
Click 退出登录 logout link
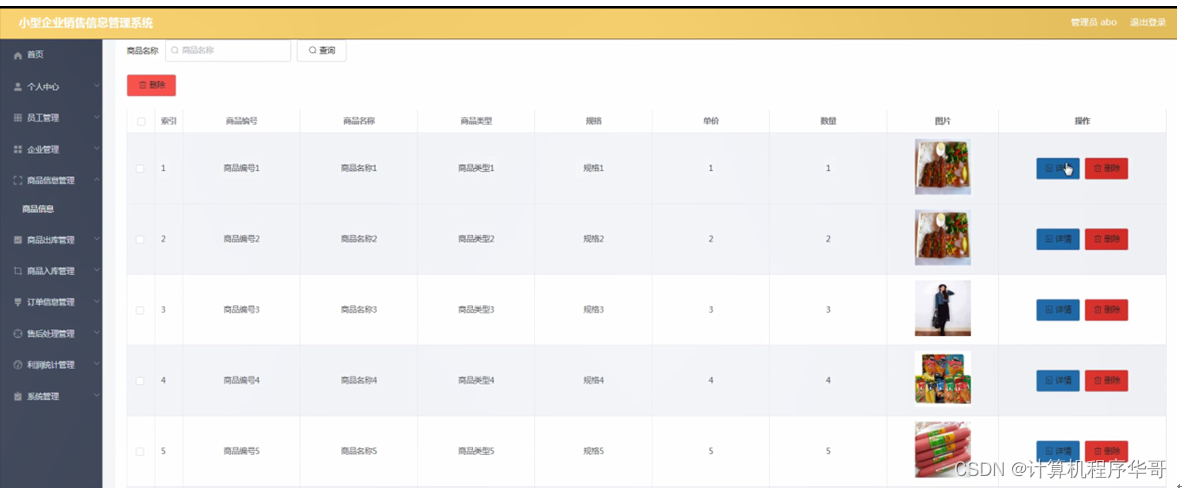1147,23
